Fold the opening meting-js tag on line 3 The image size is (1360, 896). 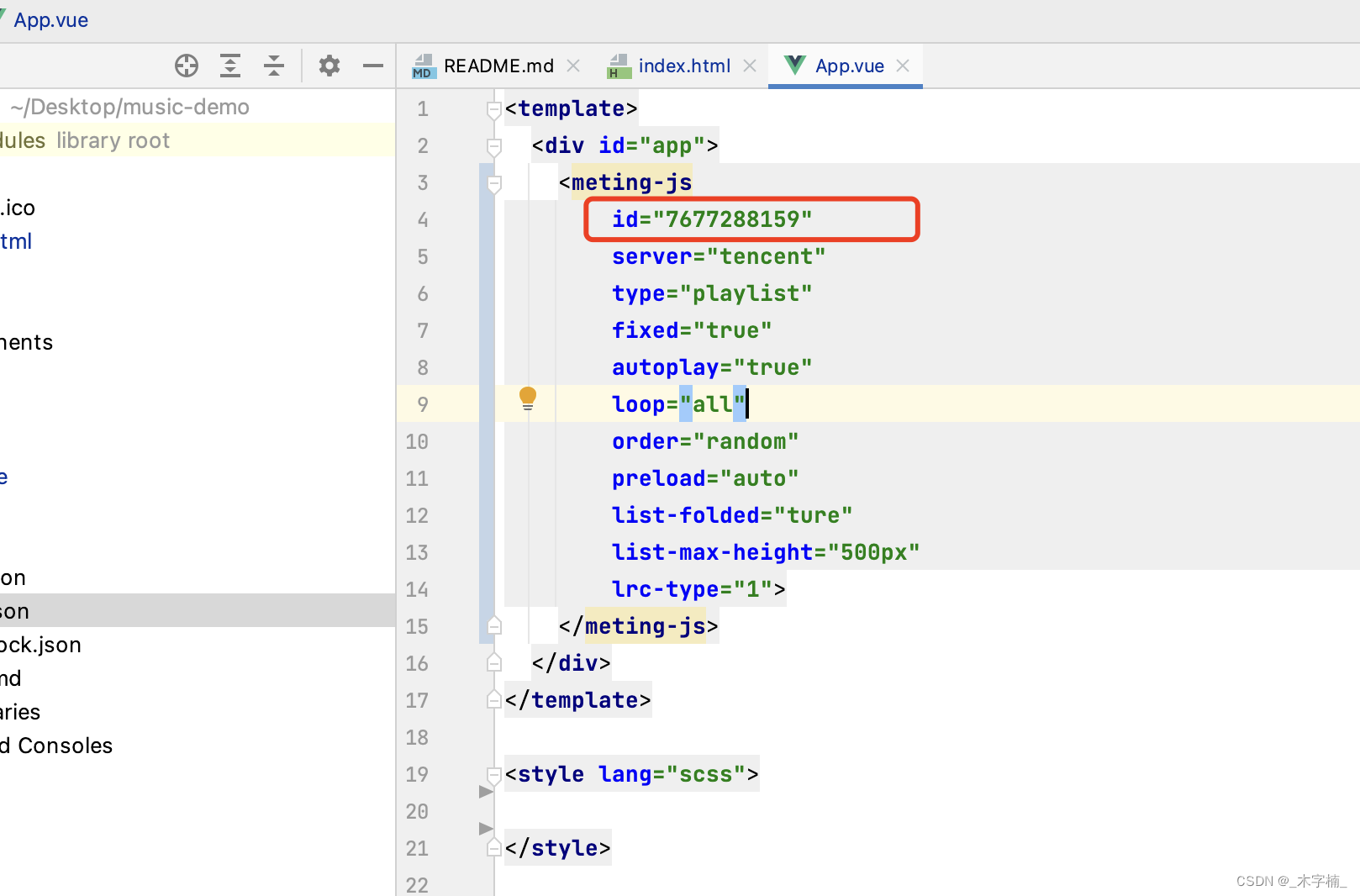point(494,183)
